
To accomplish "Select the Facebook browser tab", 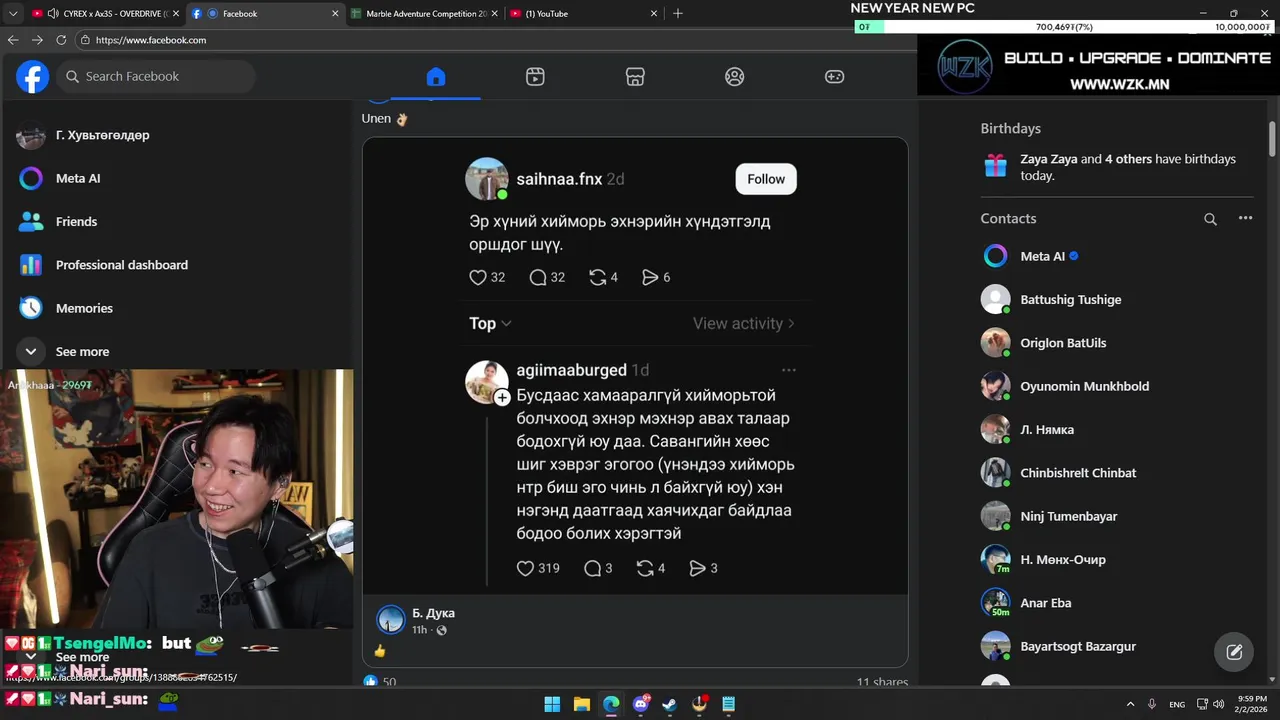I will pyautogui.click(x=266, y=13).
